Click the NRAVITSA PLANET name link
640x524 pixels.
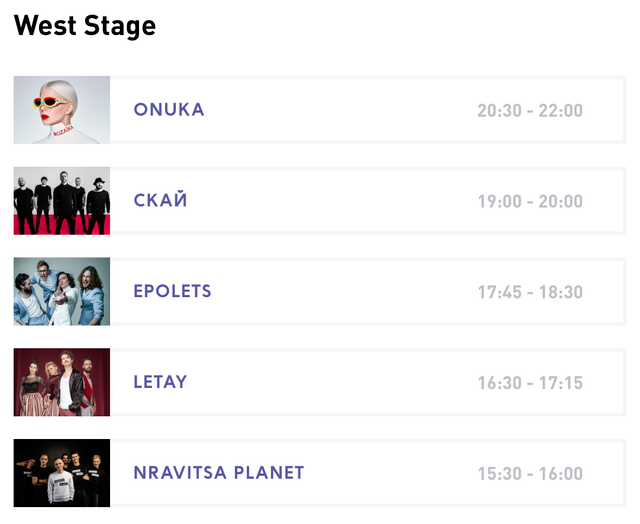click(x=219, y=473)
